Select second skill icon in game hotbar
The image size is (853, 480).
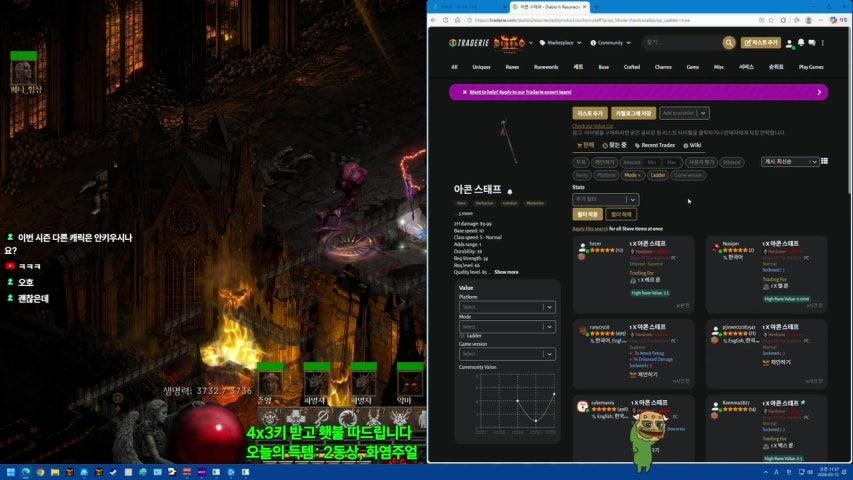tap(296, 419)
